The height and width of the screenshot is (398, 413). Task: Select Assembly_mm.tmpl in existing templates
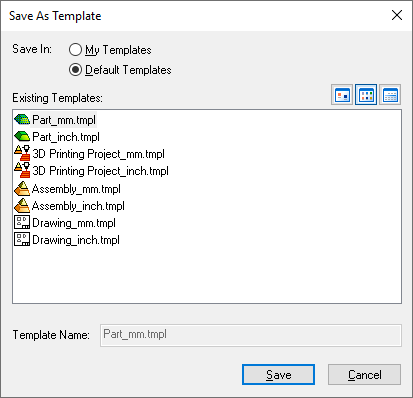(76, 189)
